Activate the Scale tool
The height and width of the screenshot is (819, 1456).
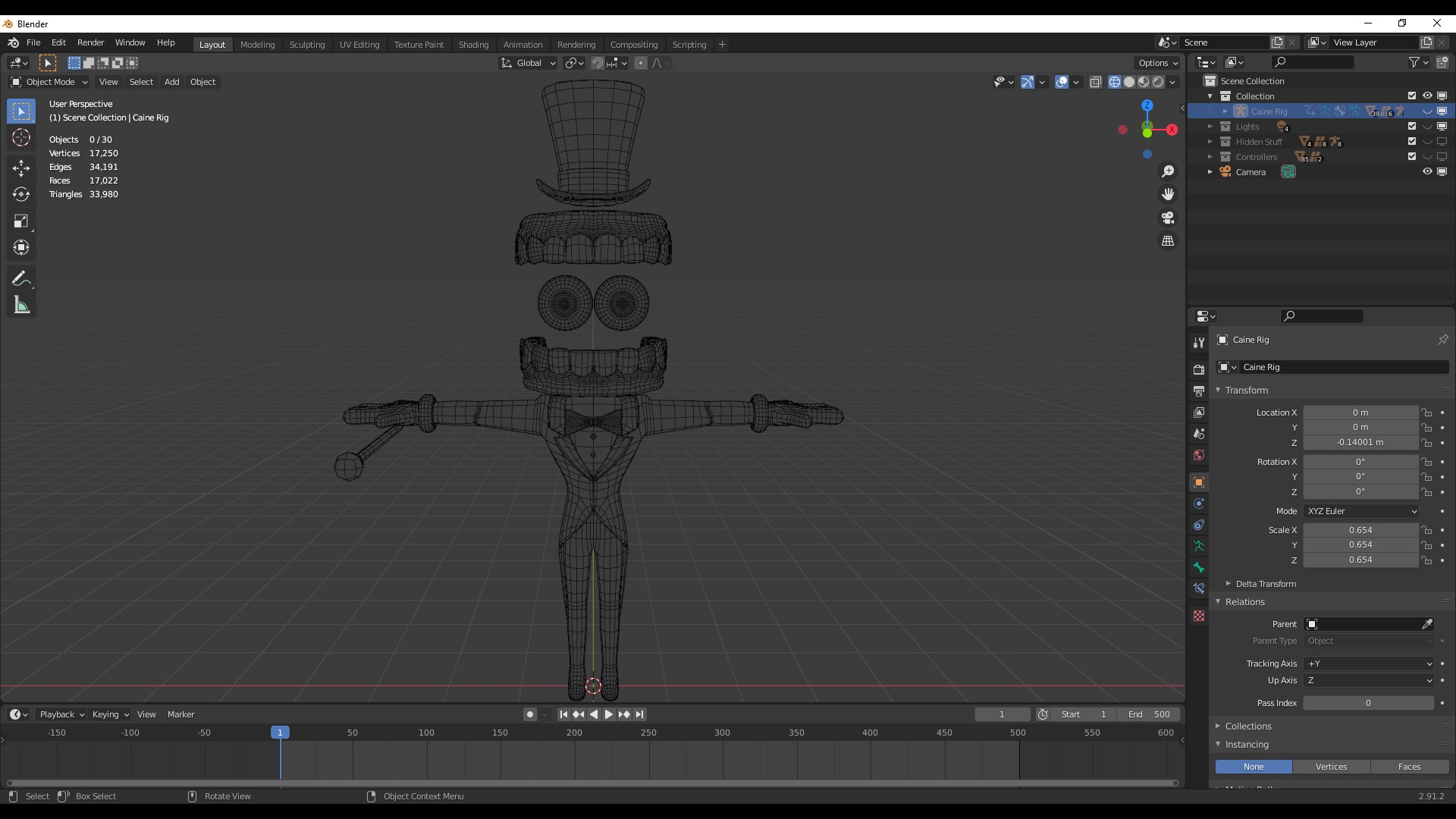[21, 221]
